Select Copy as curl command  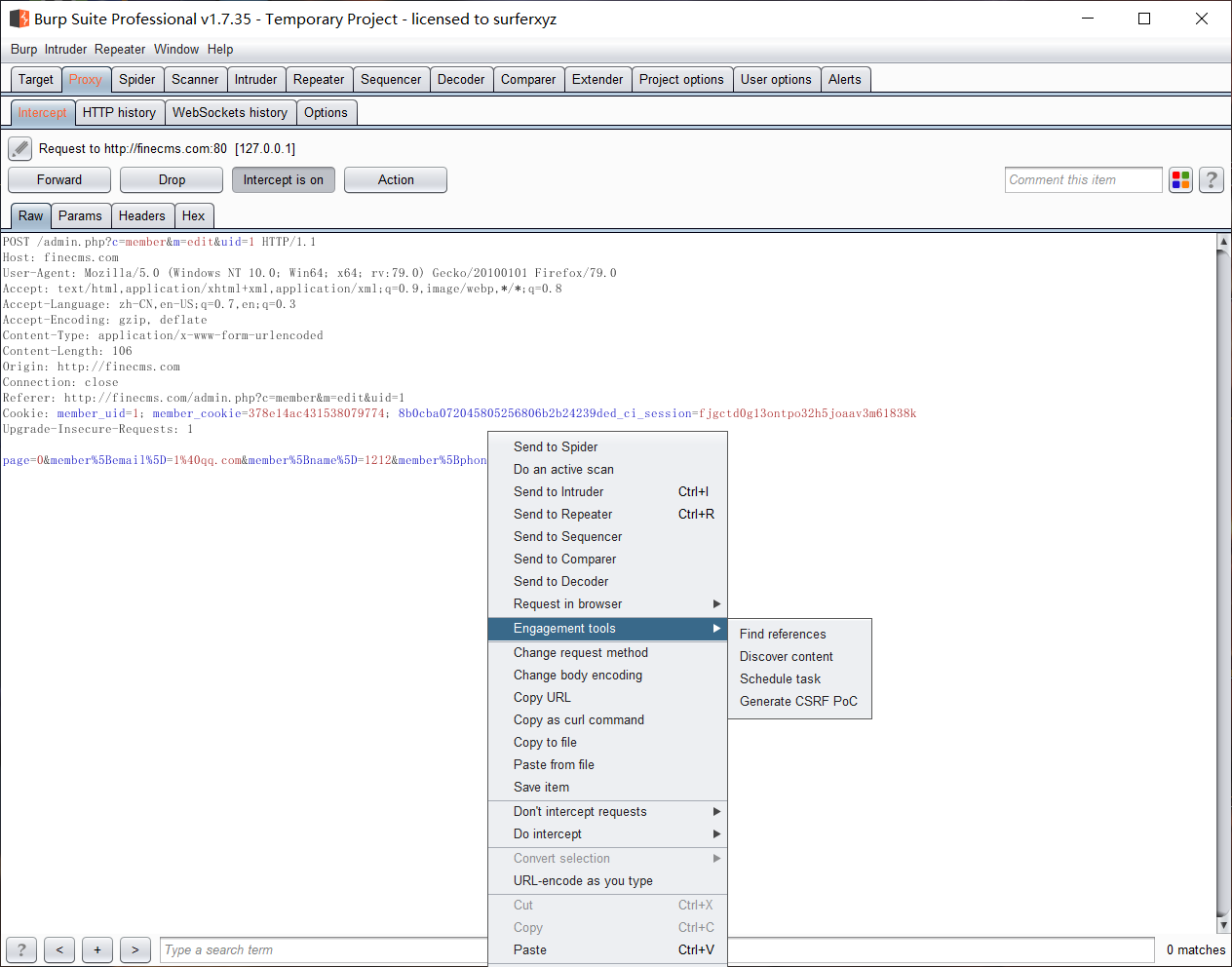(x=607, y=720)
